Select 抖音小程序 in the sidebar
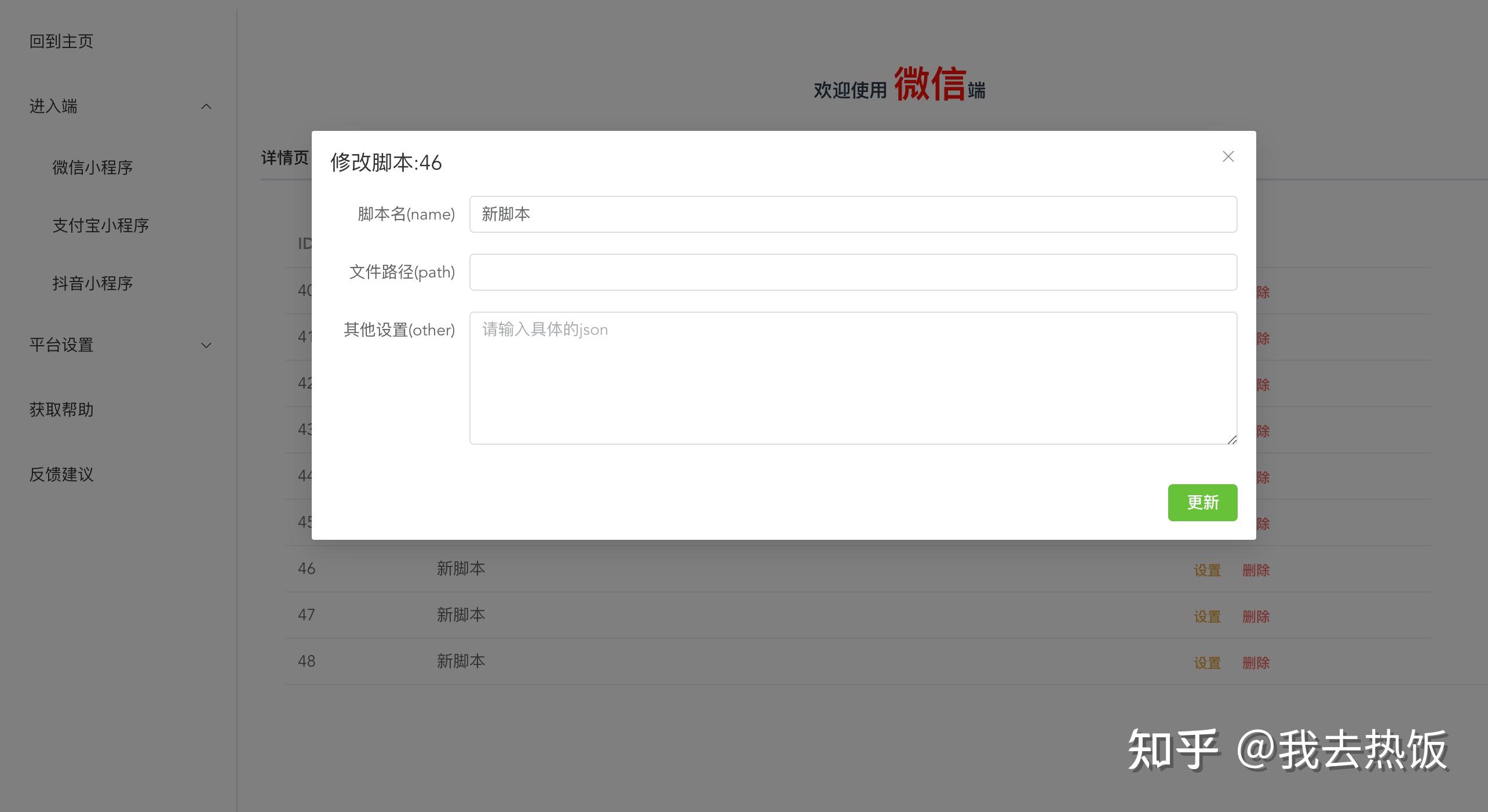 click(x=93, y=283)
